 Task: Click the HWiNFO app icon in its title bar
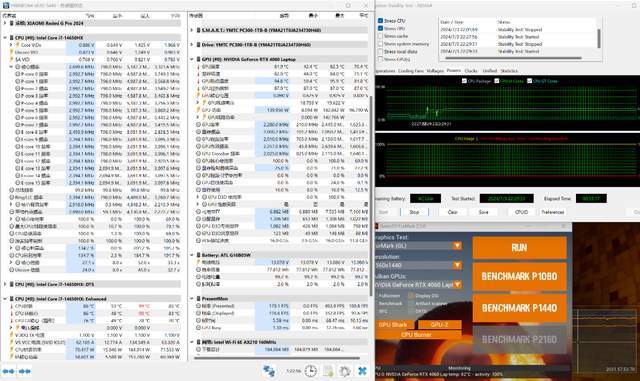click(x=5, y=5)
